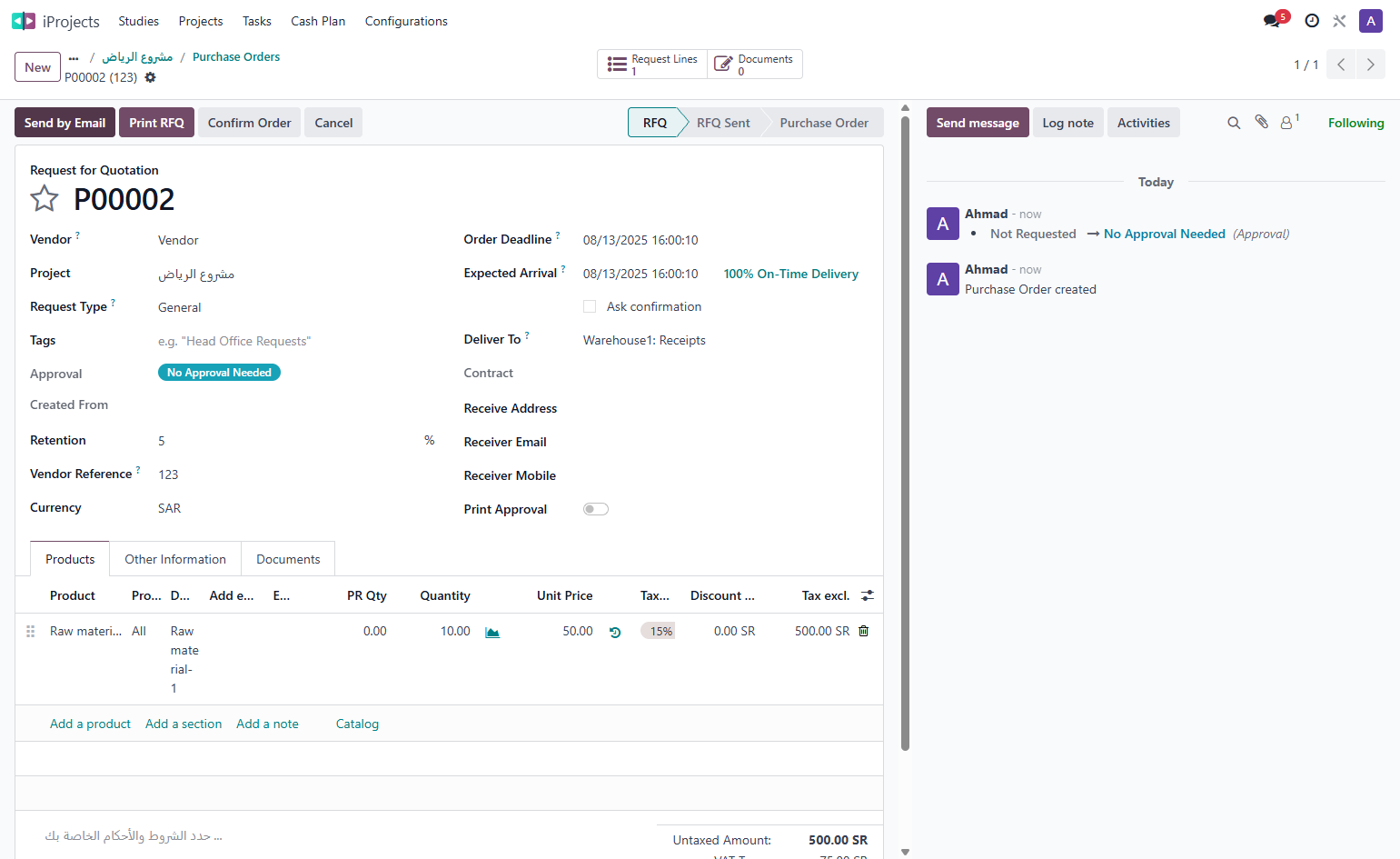Image resolution: width=1400 pixels, height=859 pixels.
Task: Click the Following button
Action: point(1355,123)
